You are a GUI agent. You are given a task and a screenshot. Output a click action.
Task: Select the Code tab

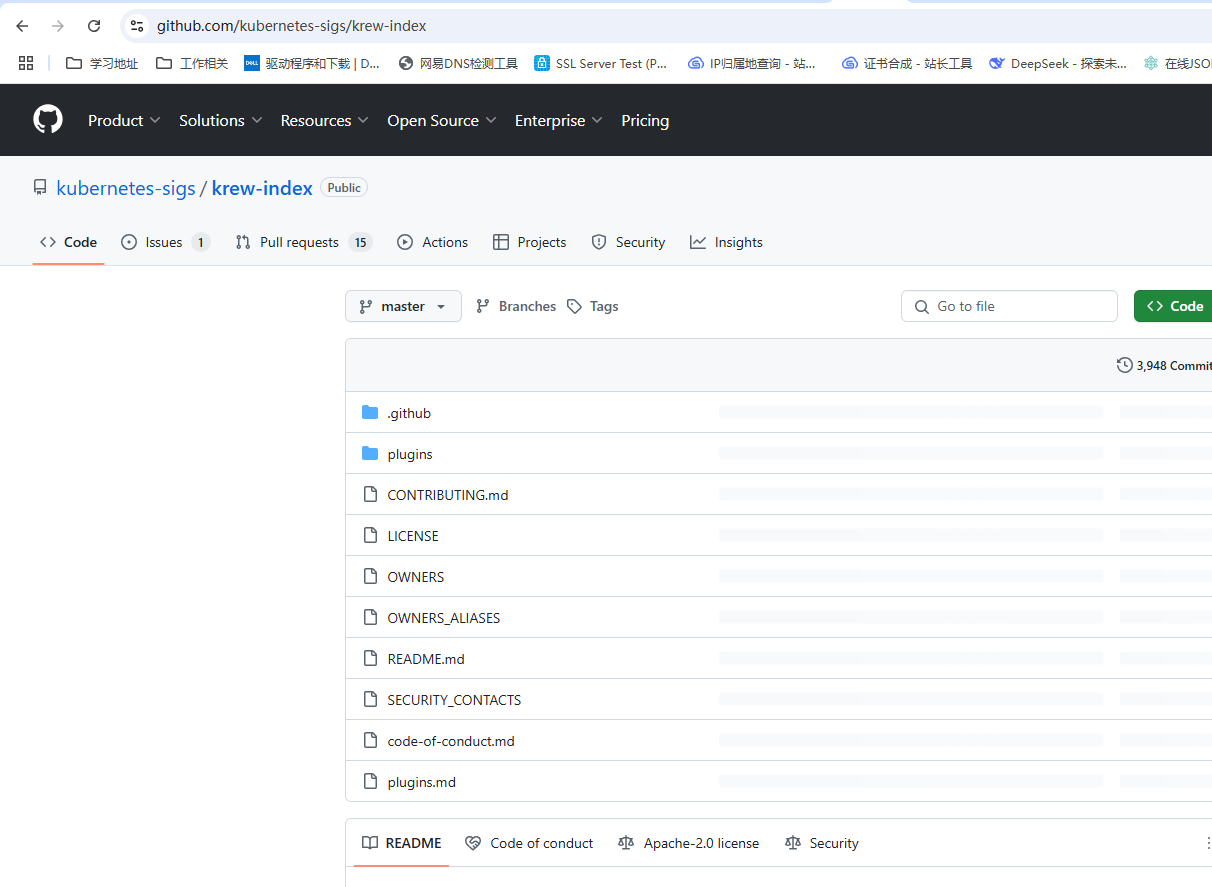click(68, 242)
